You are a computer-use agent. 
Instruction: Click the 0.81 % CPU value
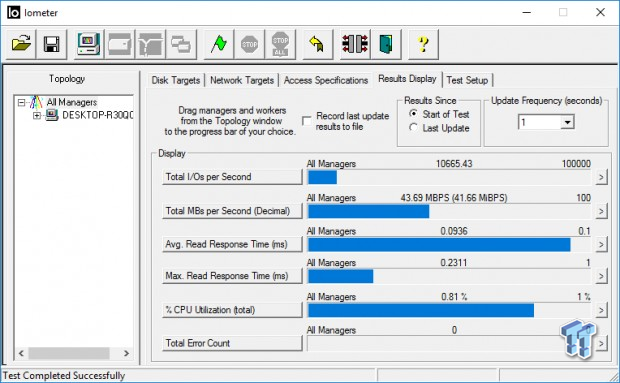click(454, 296)
